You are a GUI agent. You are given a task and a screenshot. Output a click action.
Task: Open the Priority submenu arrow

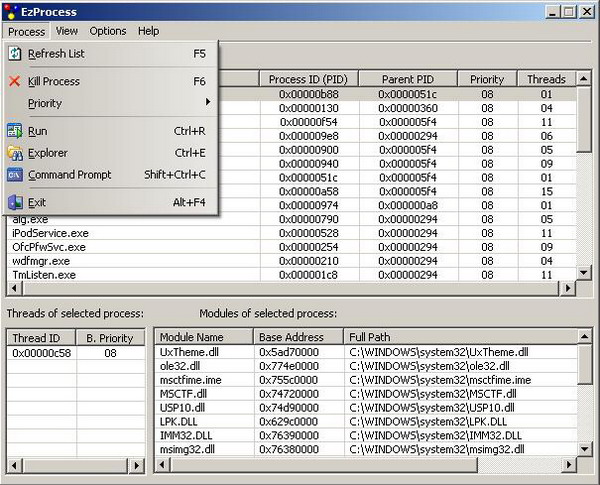208,102
